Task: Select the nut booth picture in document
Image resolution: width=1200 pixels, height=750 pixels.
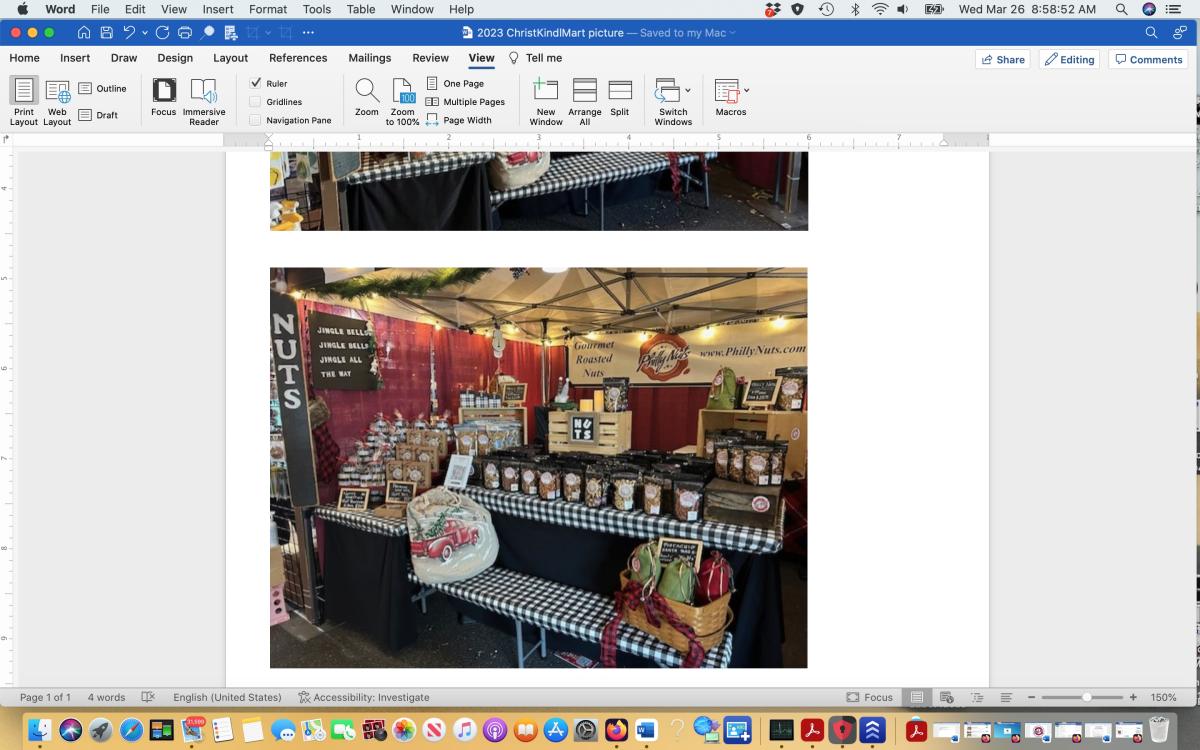Action: [x=538, y=467]
